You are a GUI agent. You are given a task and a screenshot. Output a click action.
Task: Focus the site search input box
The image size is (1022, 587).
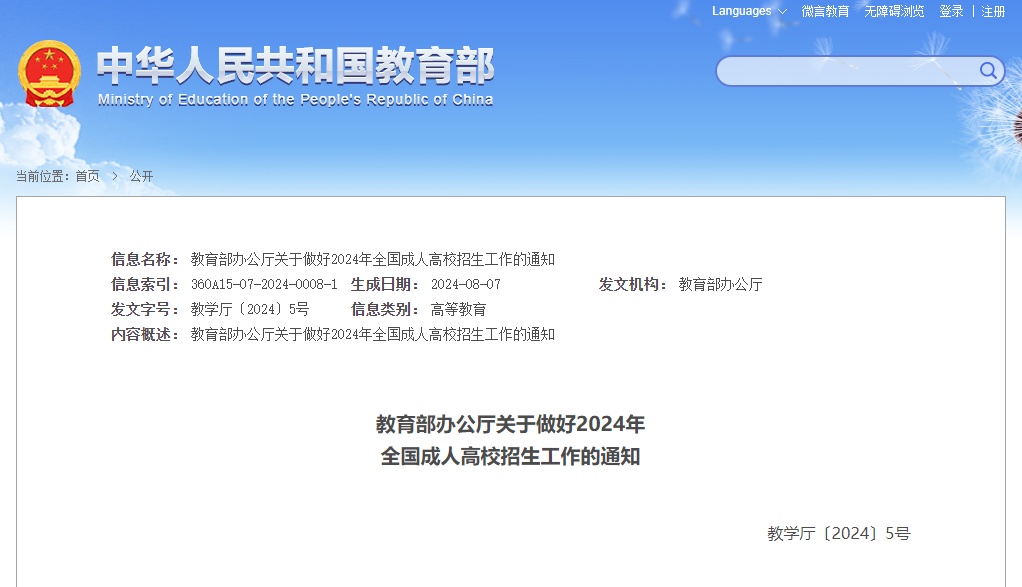click(845, 71)
